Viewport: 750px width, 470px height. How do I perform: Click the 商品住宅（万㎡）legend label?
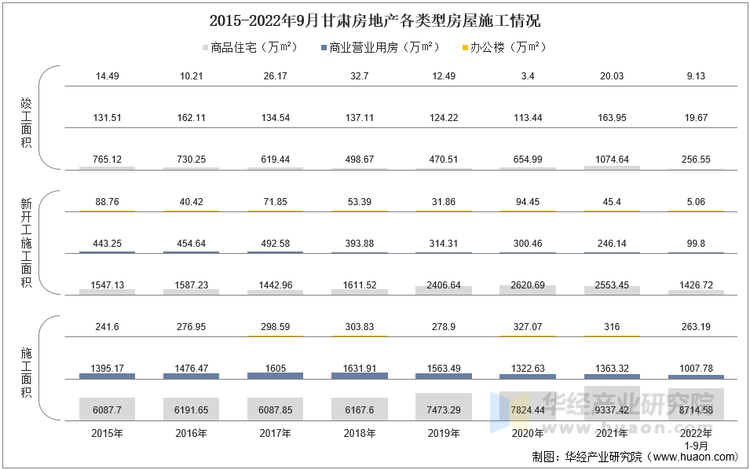click(x=254, y=47)
